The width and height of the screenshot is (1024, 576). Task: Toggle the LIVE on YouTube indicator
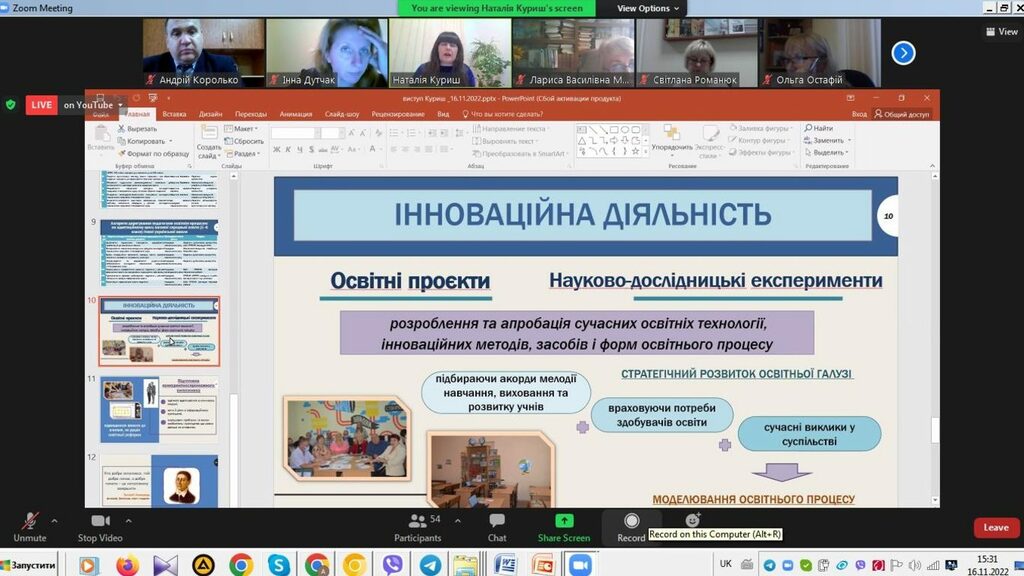click(75, 105)
